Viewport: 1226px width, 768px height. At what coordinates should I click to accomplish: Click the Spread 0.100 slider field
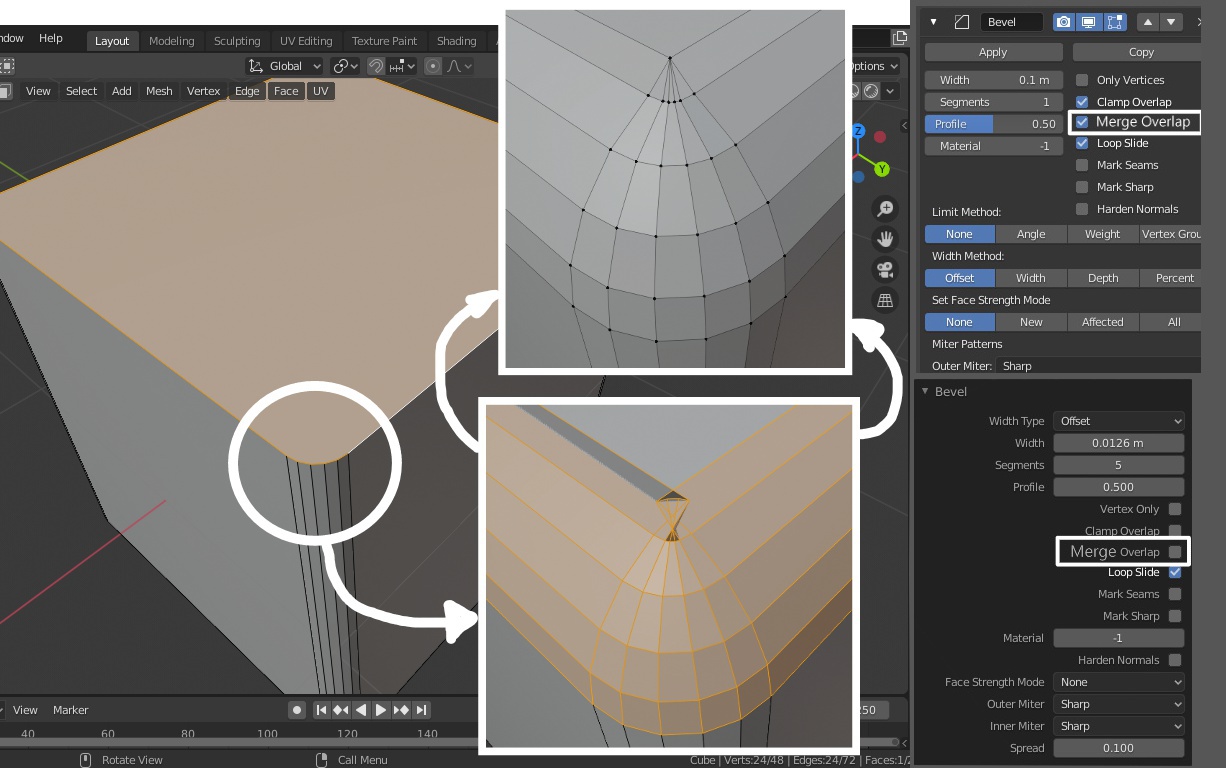click(x=1119, y=748)
